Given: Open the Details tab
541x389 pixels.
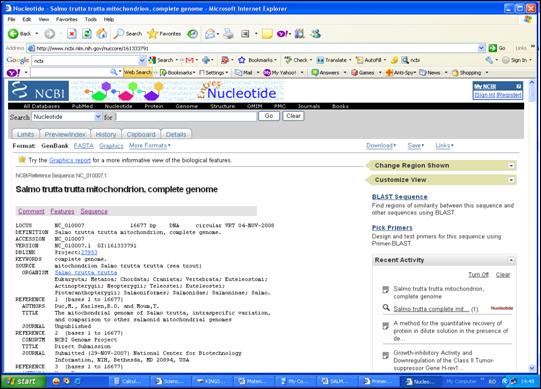Looking at the screenshot, I should tap(176, 134).
